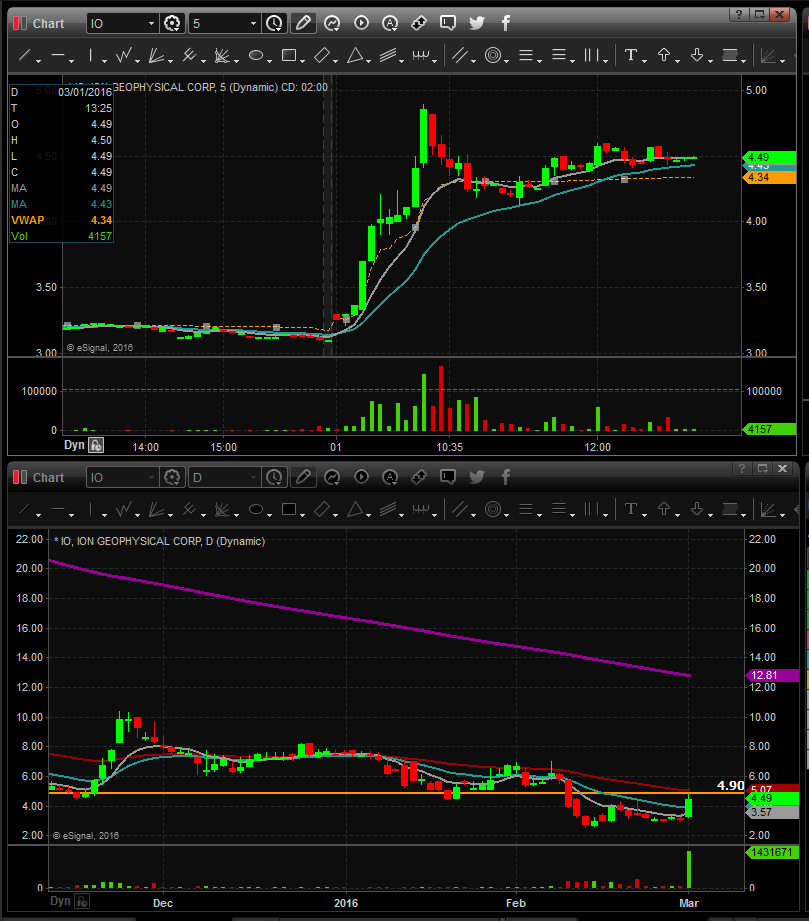The height and width of the screenshot is (921, 809).
Task: Open the circled-A alerts icon in the top chart
Action: tap(390, 23)
